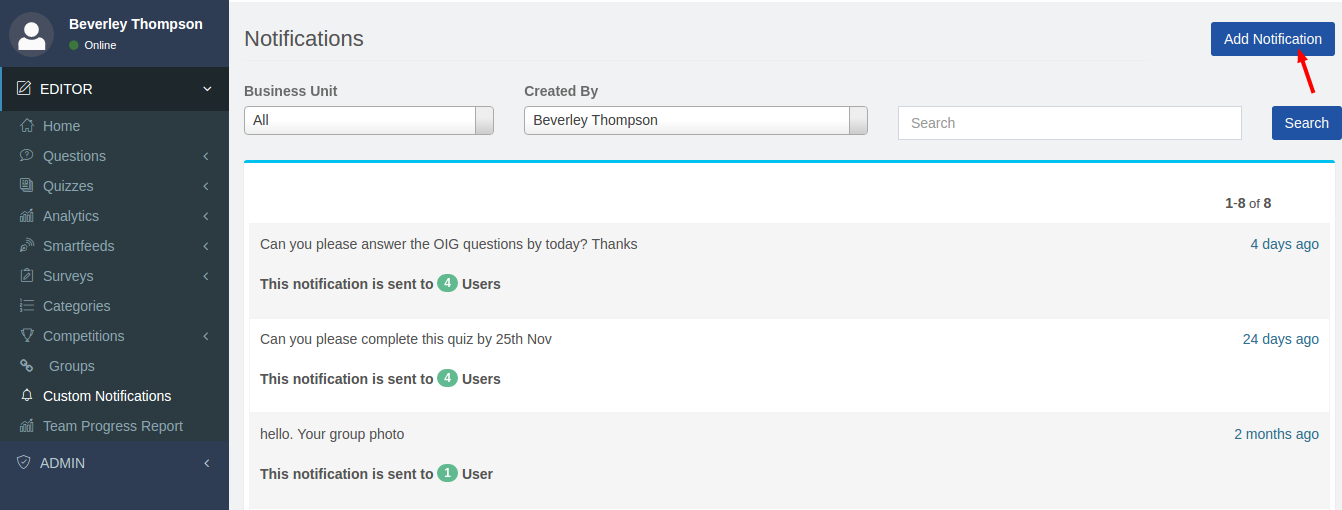1342x510 pixels.
Task: Click the Quizzes icon in sidebar
Action: [x=27, y=186]
